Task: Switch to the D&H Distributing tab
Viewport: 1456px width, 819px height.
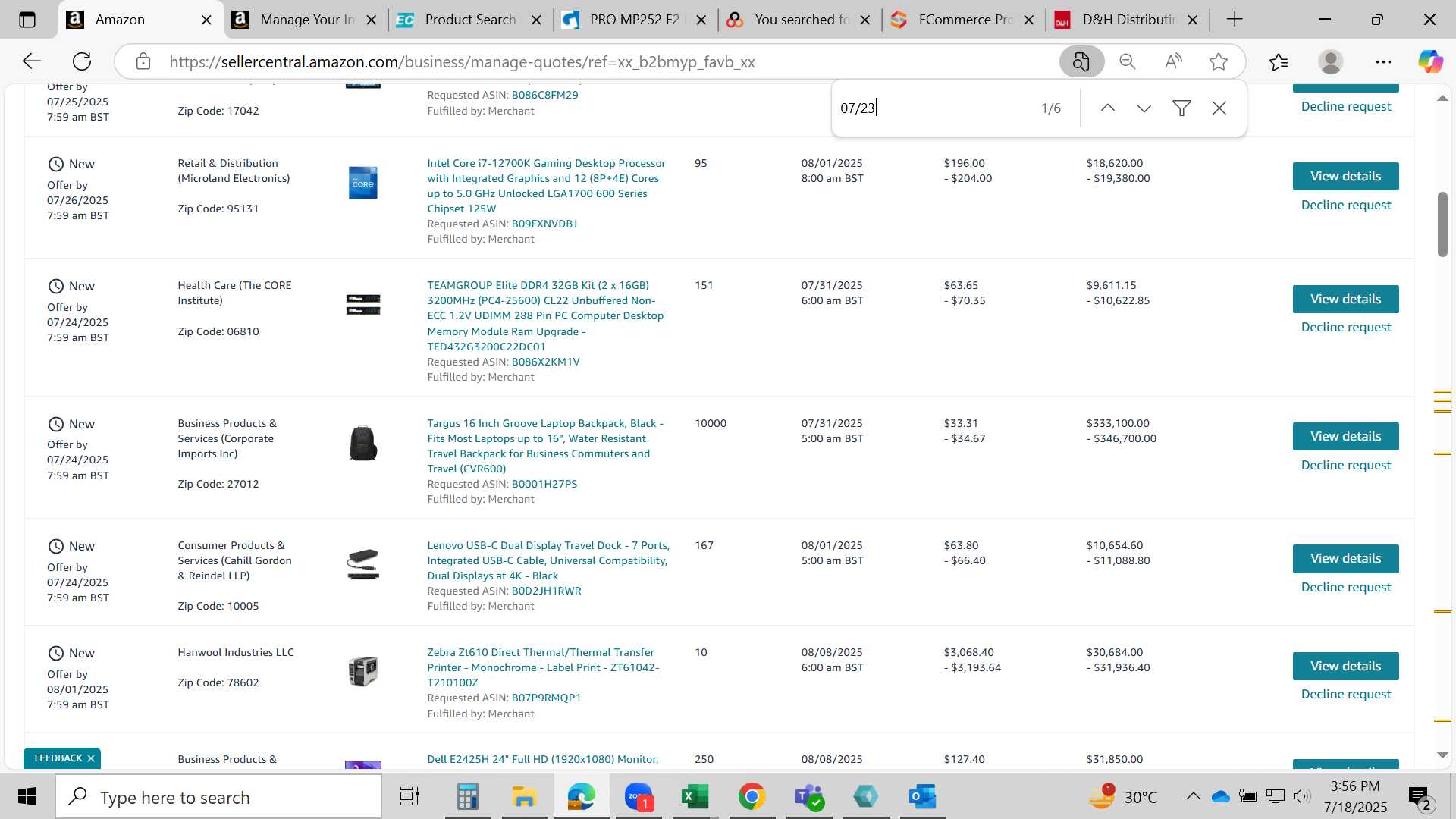Action: point(1128,20)
